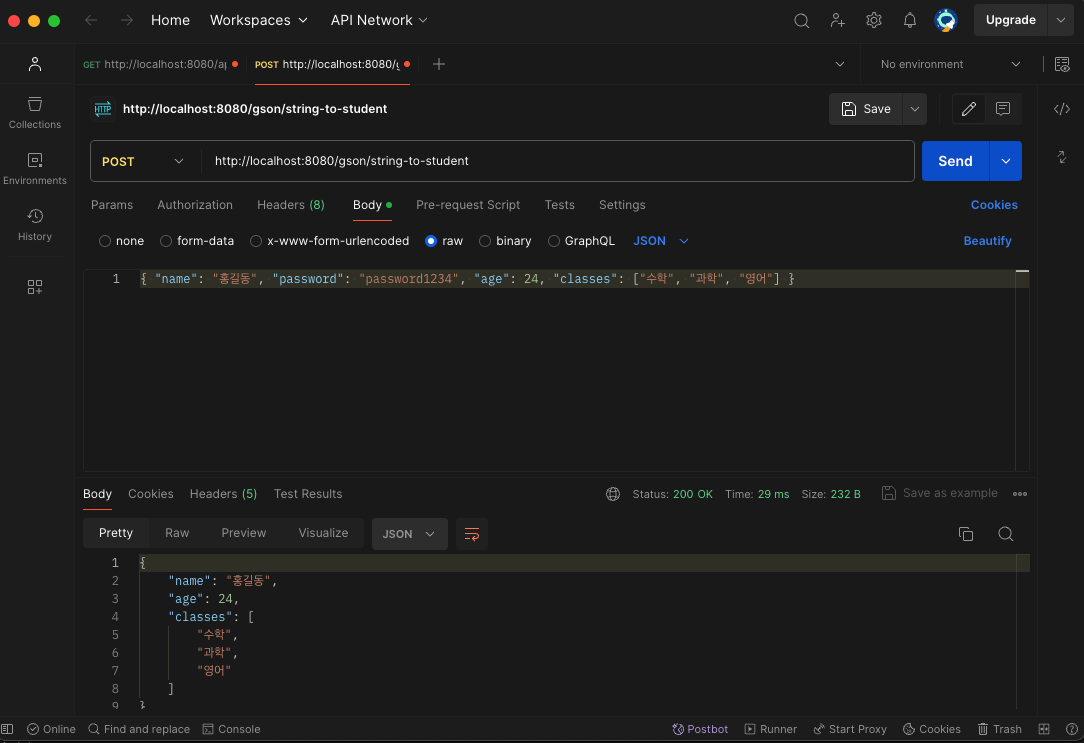The width and height of the screenshot is (1084, 743).
Task: Toggle response line wrap icon
Action: (x=471, y=534)
